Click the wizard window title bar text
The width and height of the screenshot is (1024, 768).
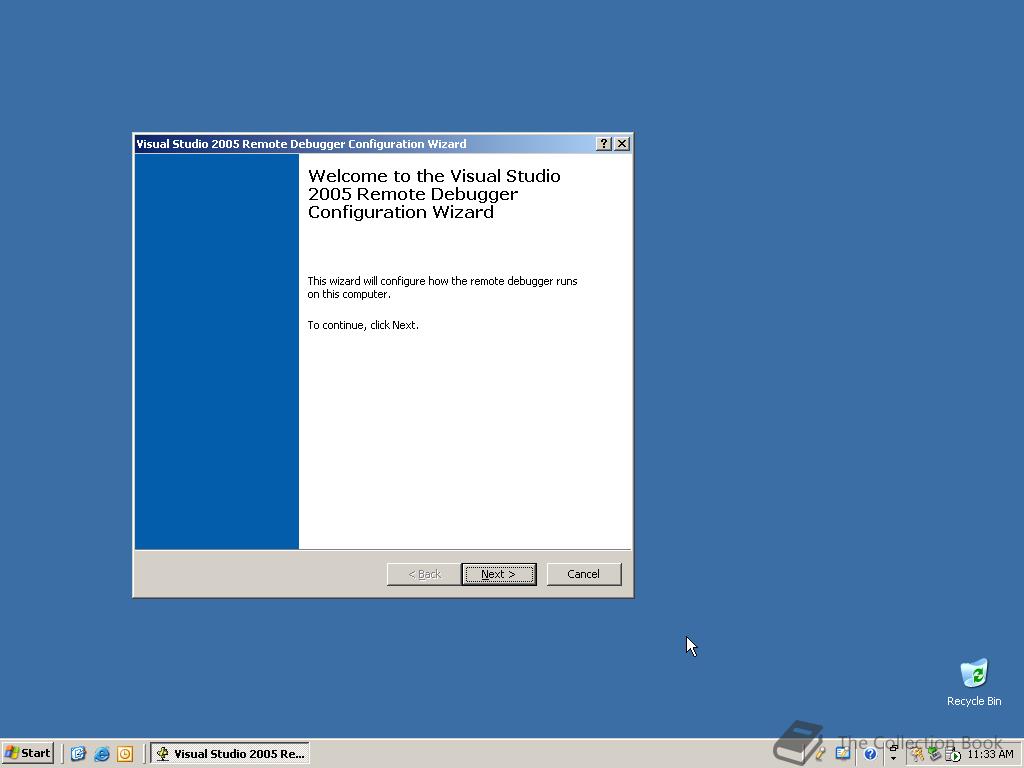301,144
